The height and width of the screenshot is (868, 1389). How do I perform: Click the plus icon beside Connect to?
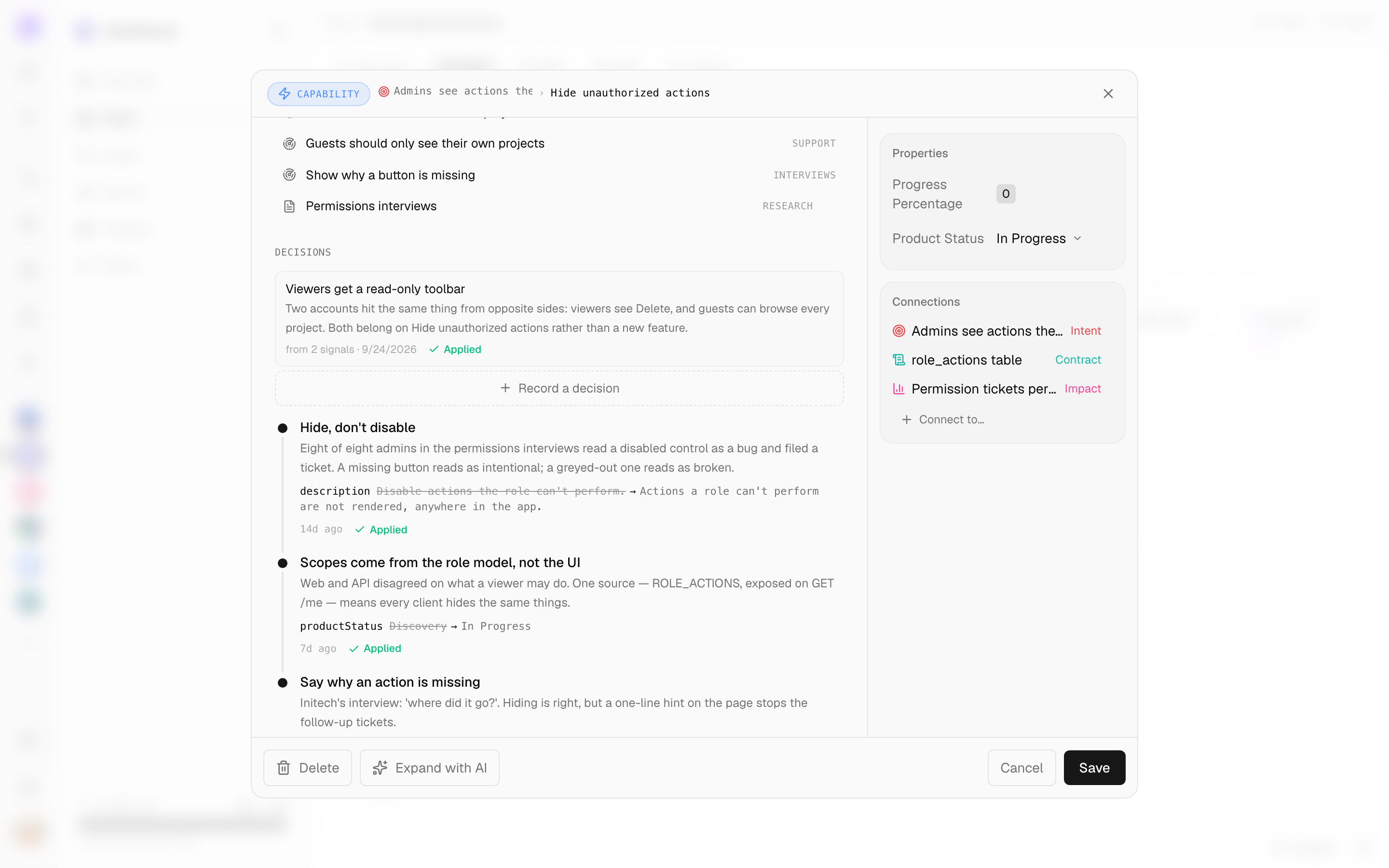click(x=906, y=420)
